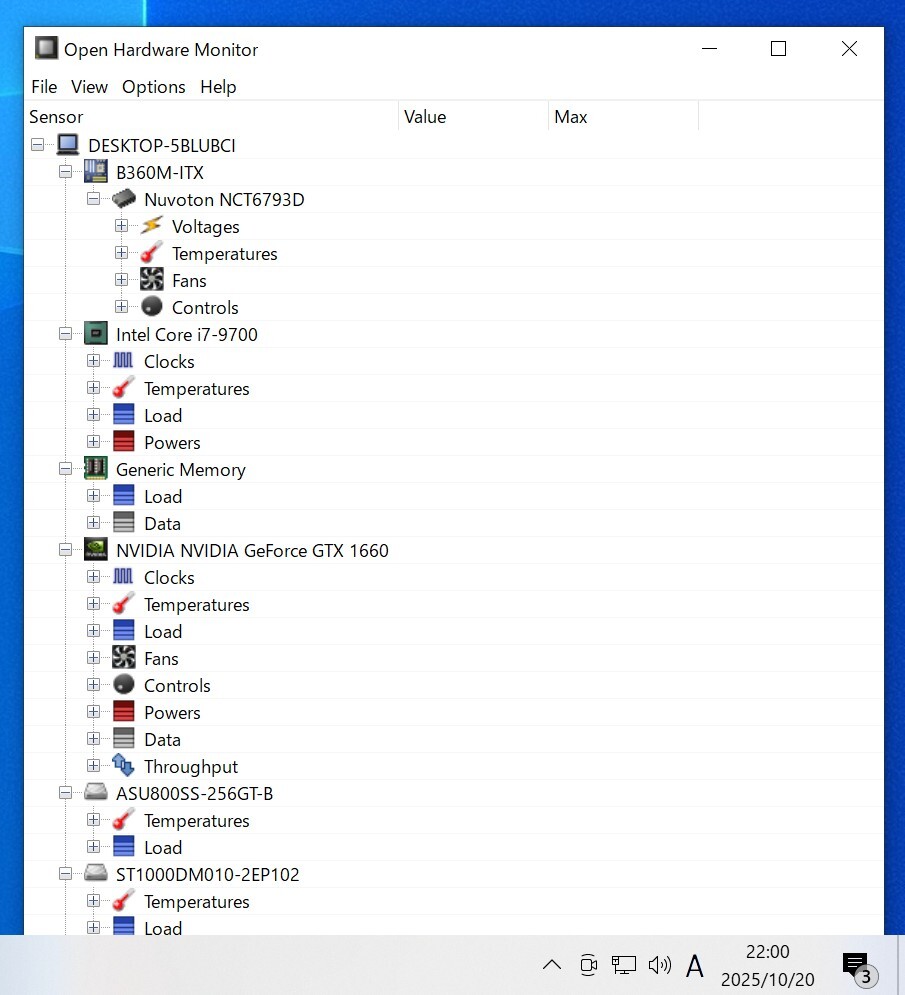905x995 pixels.
Task: Click the thermometer icon under ASU800SS-256GT-B
Action: 123,819
